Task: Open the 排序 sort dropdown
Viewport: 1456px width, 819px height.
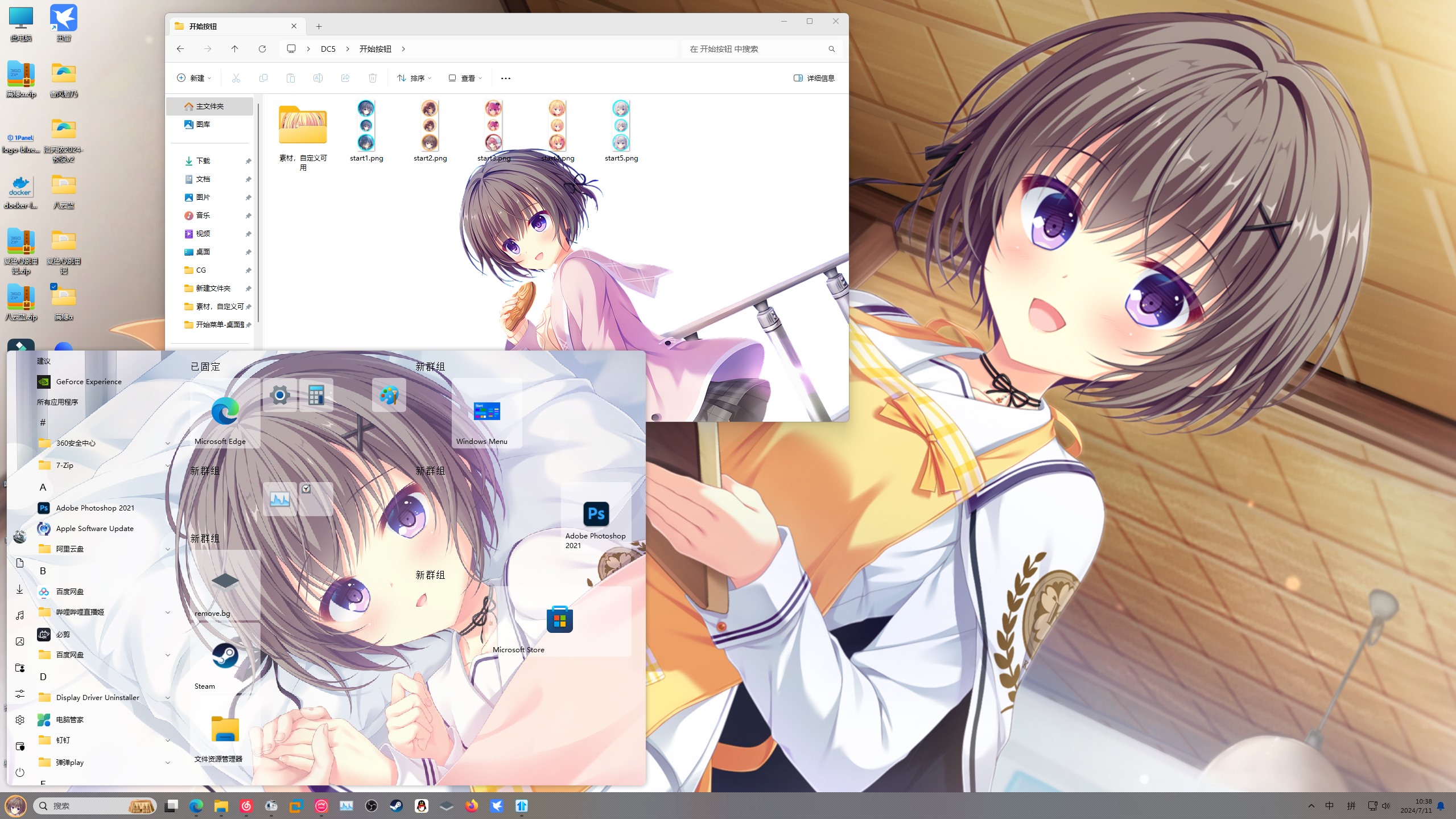Action: [x=414, y=78]
